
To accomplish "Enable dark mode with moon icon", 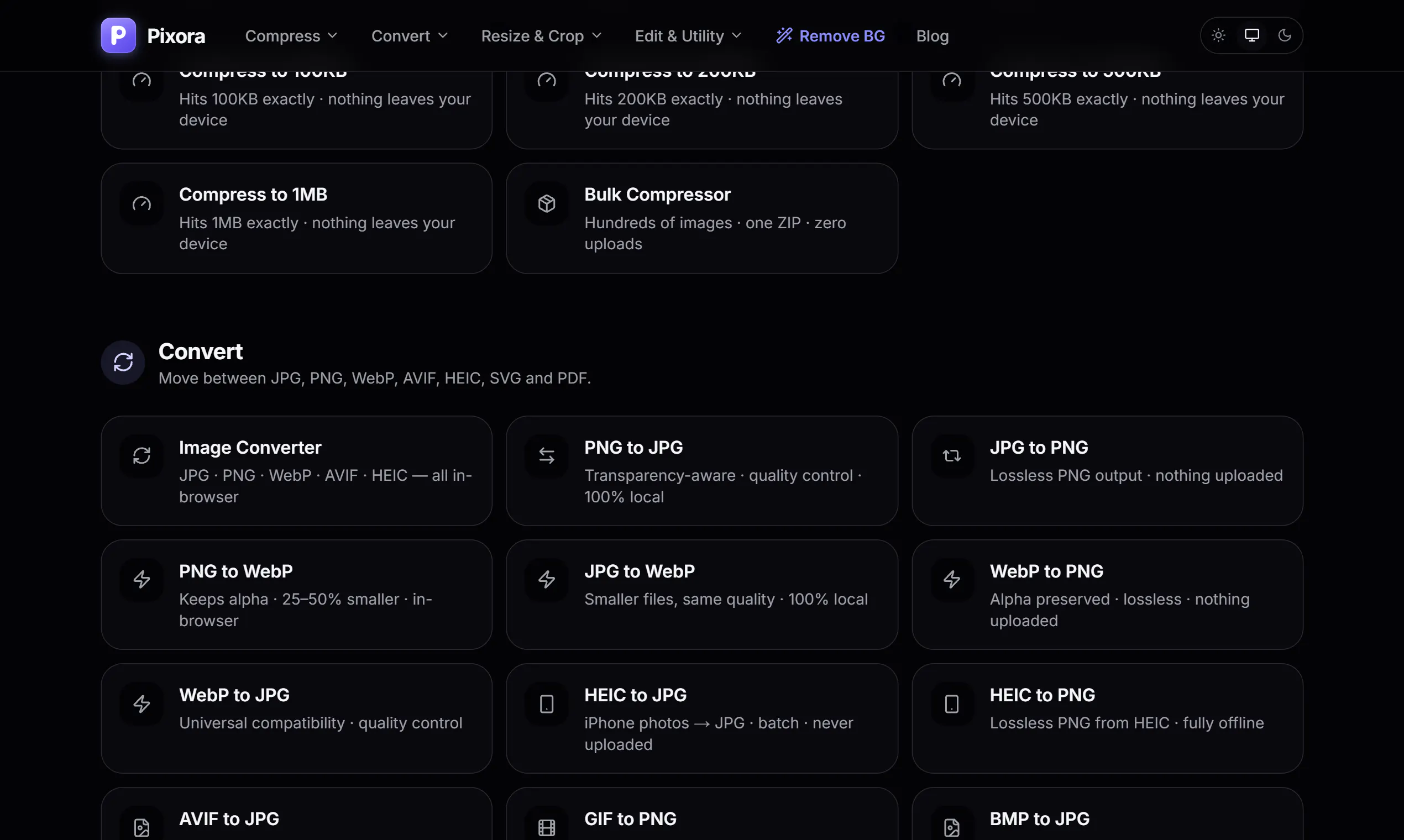I will pos(1285,35).
